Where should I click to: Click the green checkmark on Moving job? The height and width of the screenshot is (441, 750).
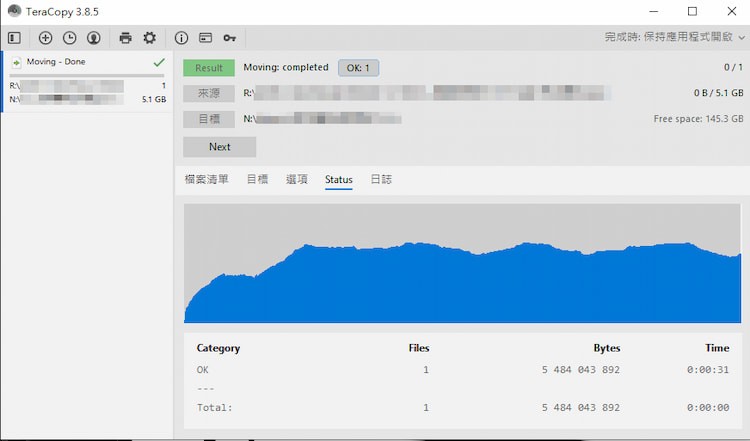pos(159,62)
